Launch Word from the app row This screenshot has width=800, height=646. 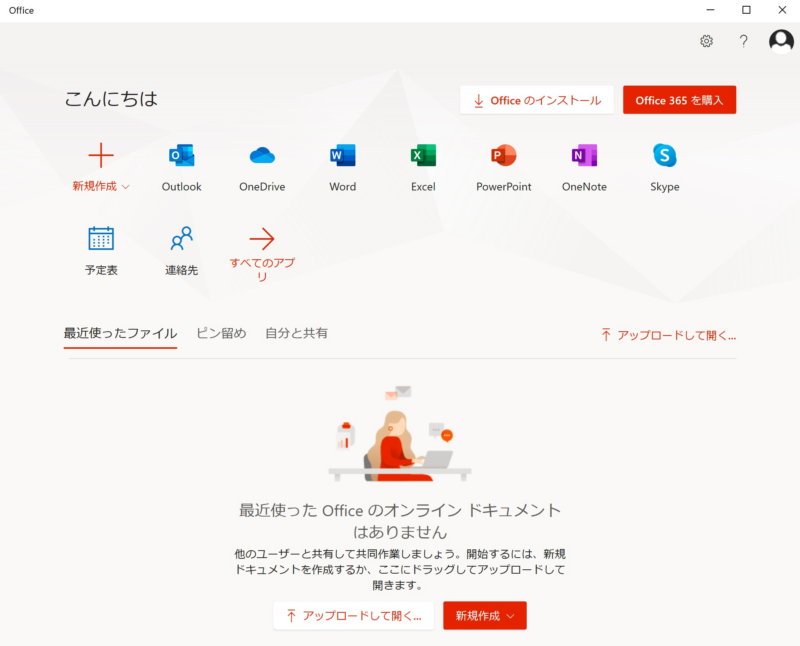(343, 156)
